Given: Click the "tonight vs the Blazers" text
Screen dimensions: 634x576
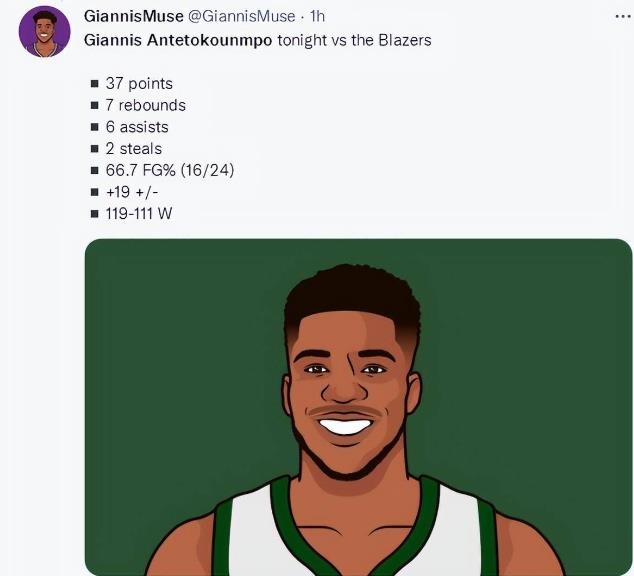Looking at the screenshot, I should pyautogui.click(x=354, y=40).
